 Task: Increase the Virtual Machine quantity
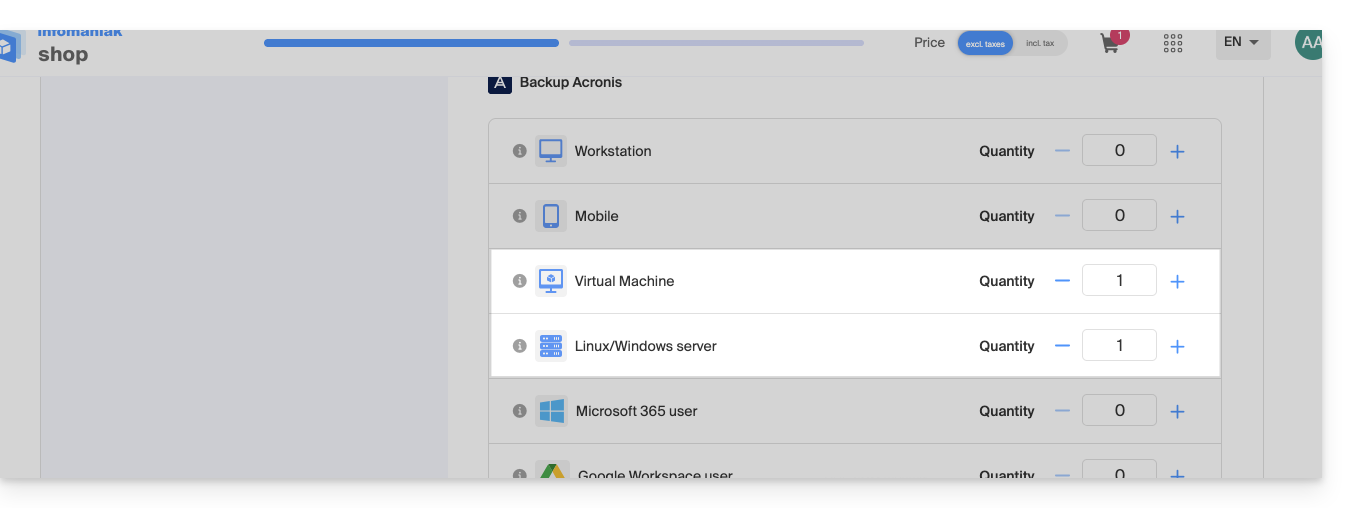(1177, 282)
